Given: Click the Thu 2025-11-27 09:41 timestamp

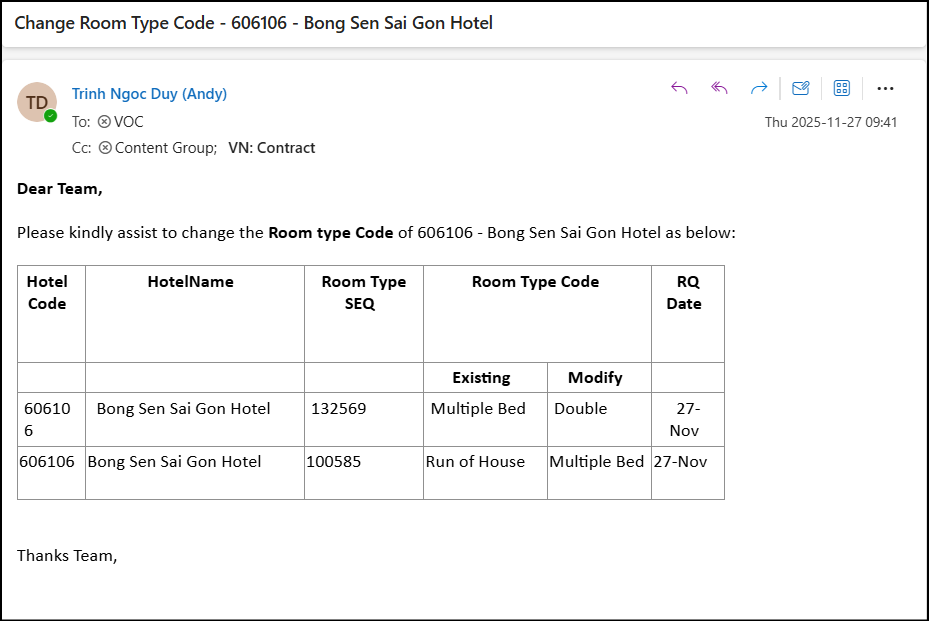Looking at the screenshot, I should point(831,122).
